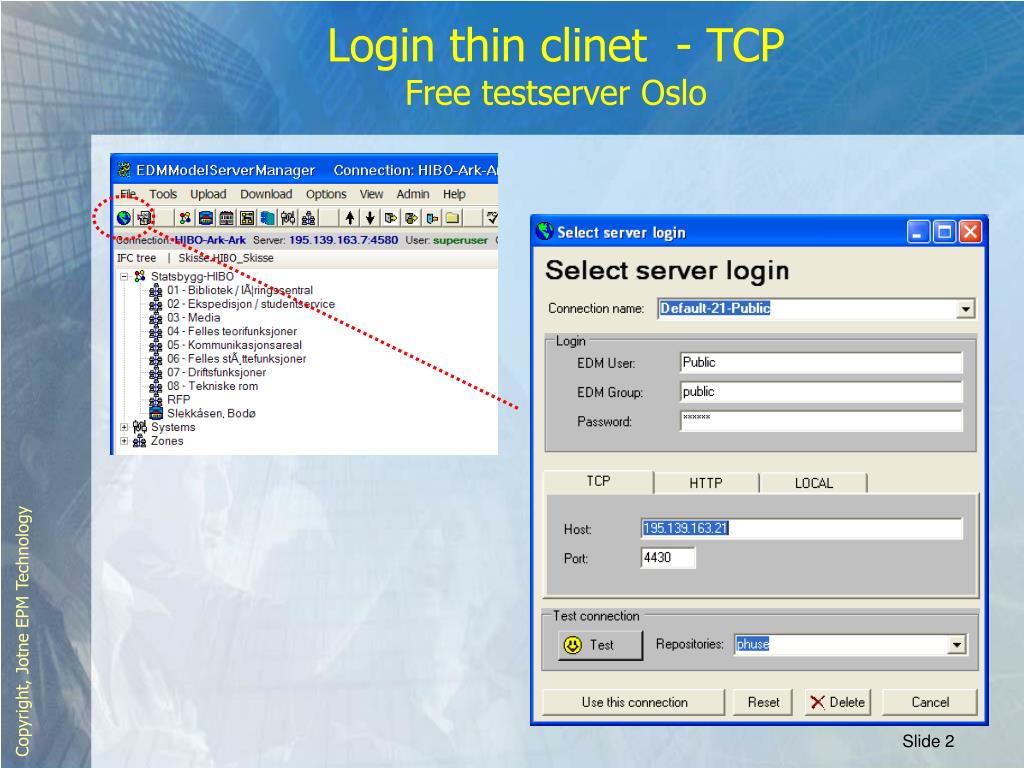Click the down arrow toolbar icon
Viewport: 1024px width, 768px height.
point(370,217)
